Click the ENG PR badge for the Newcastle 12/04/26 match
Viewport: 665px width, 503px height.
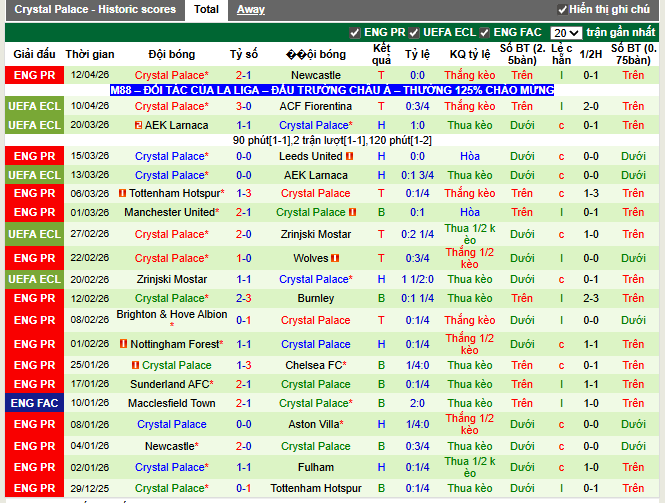click(35, 75)
